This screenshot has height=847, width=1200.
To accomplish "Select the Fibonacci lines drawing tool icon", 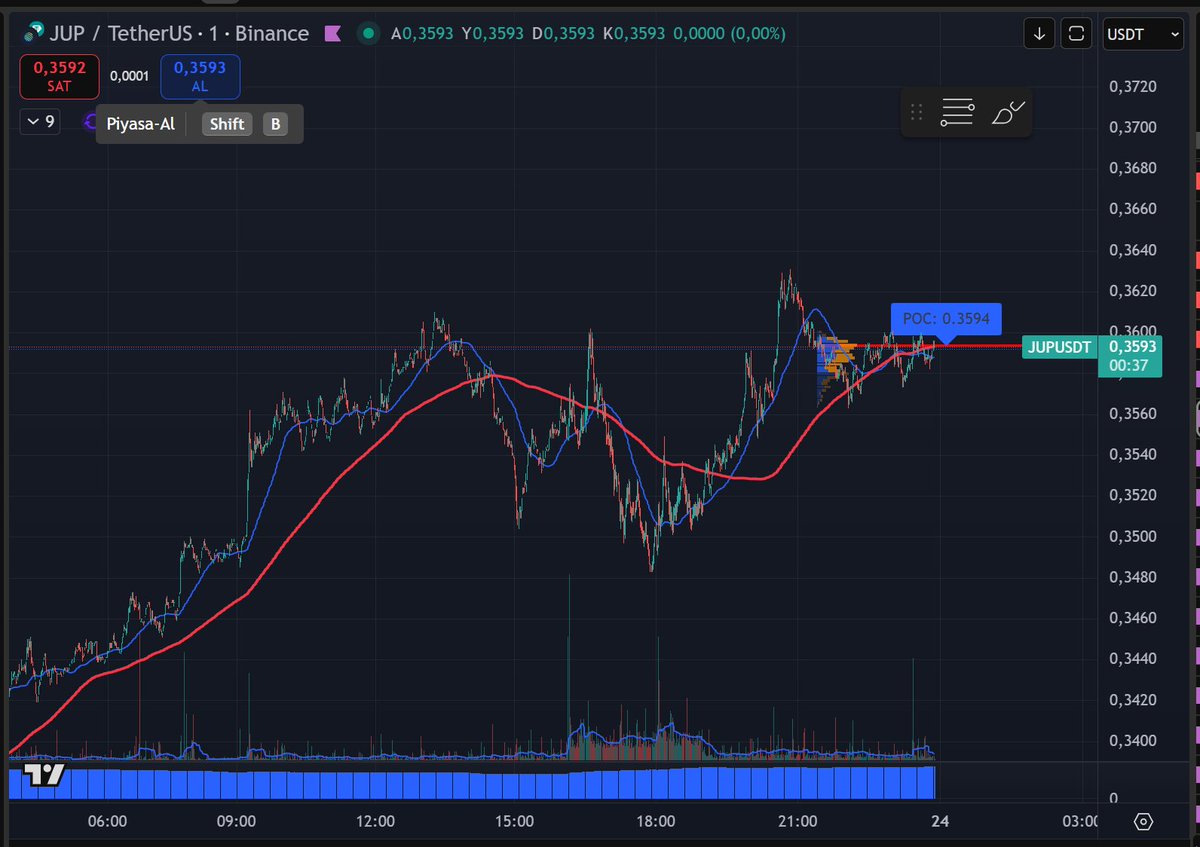I will [x=957, y=113].
